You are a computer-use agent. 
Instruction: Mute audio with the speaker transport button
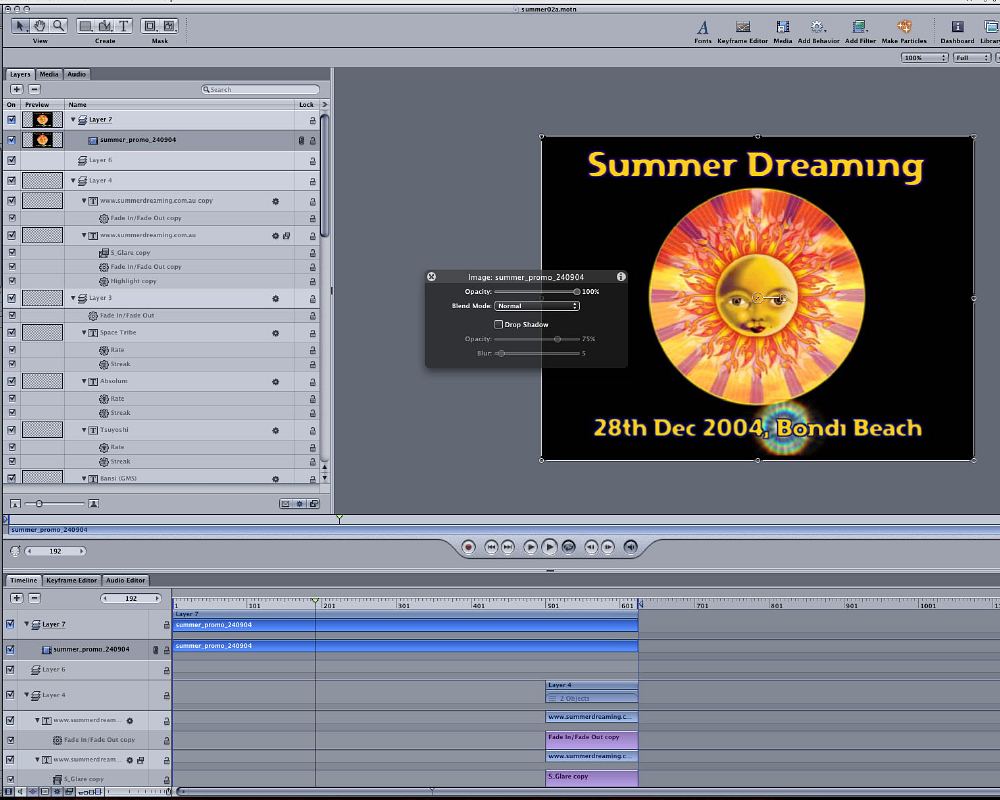(630, 547)
